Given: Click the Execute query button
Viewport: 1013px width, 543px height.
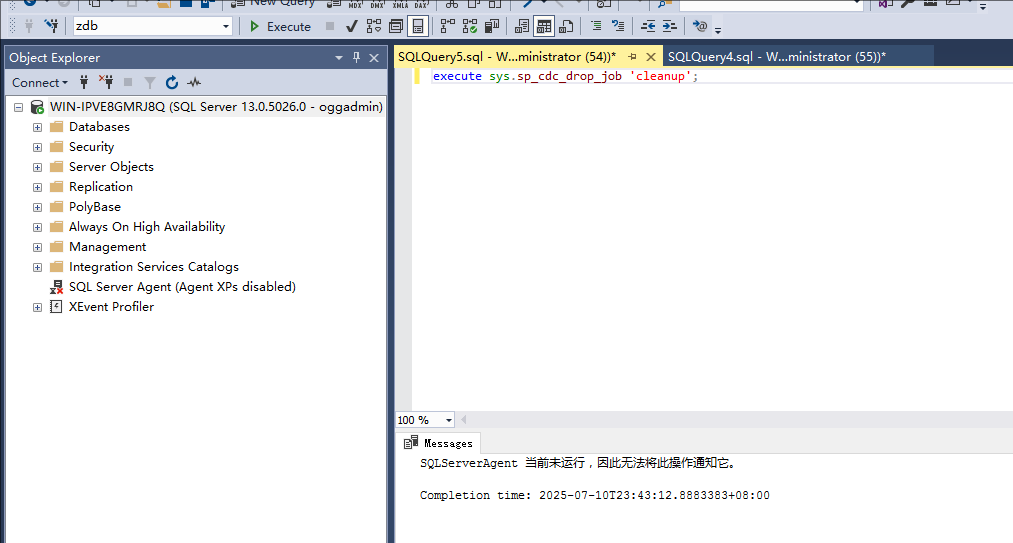Looking at the screenshot, I should 280,27.
